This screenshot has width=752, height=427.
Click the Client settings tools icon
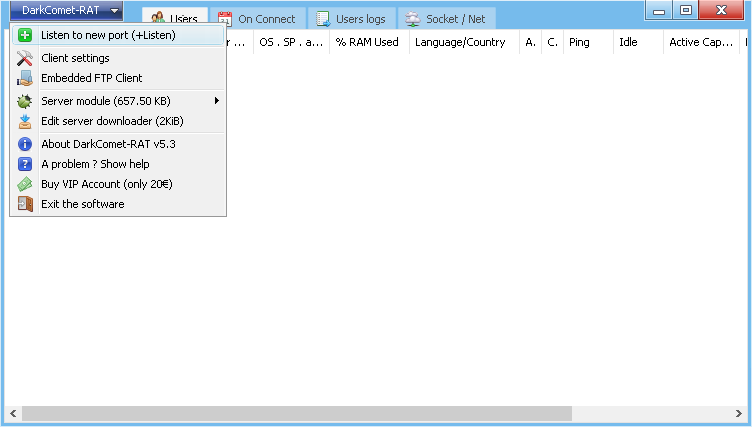(25, 58)
